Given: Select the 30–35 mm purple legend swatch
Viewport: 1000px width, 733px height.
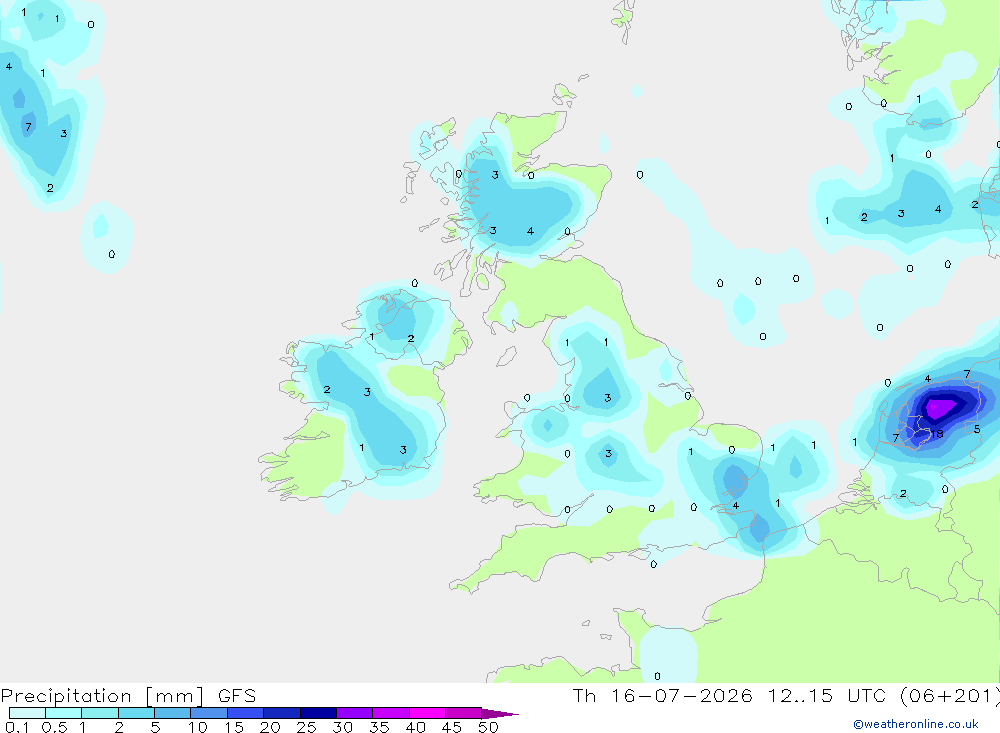Looking at the screenshot, I should pyautogui.click(x=355, y=713).
